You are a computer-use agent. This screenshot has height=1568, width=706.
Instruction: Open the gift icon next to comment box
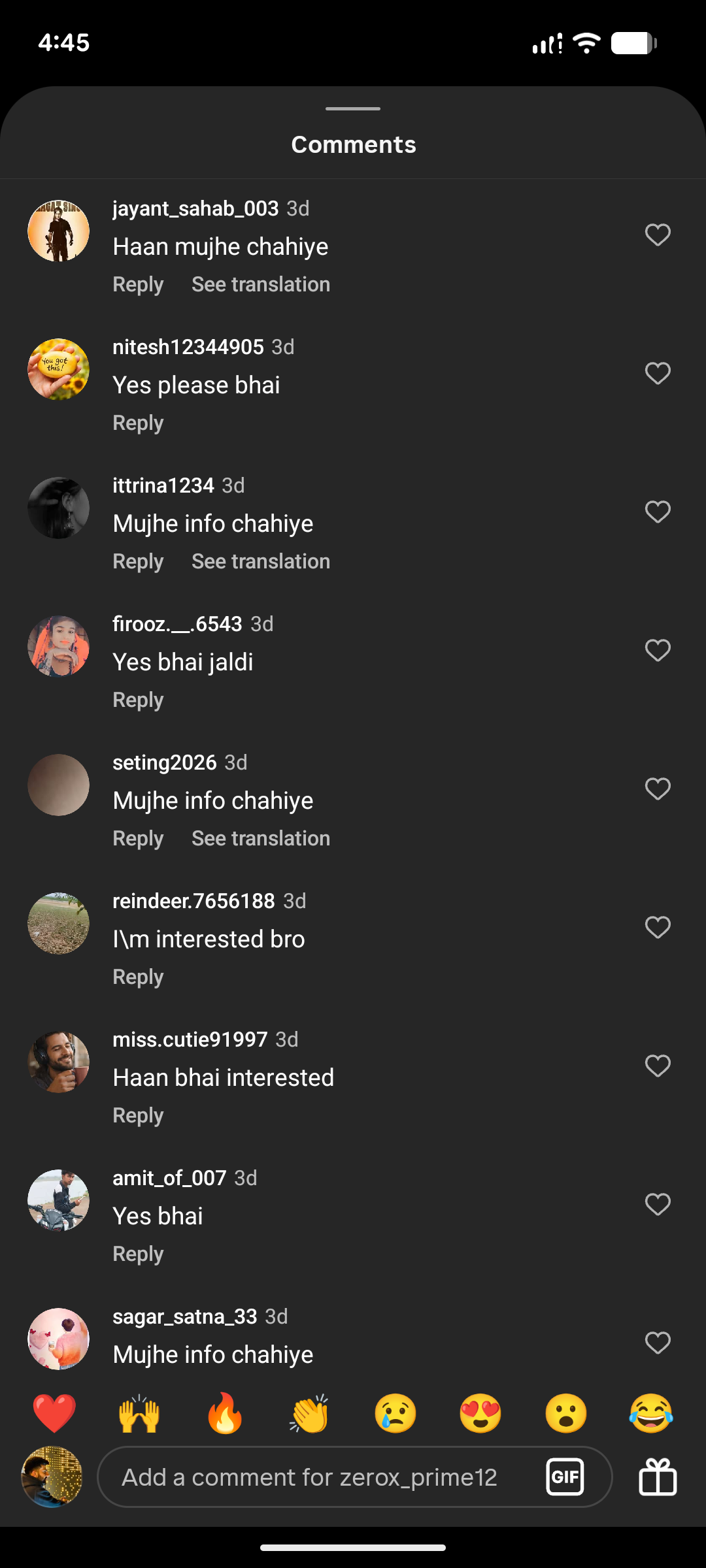[x=658, y=1477]
